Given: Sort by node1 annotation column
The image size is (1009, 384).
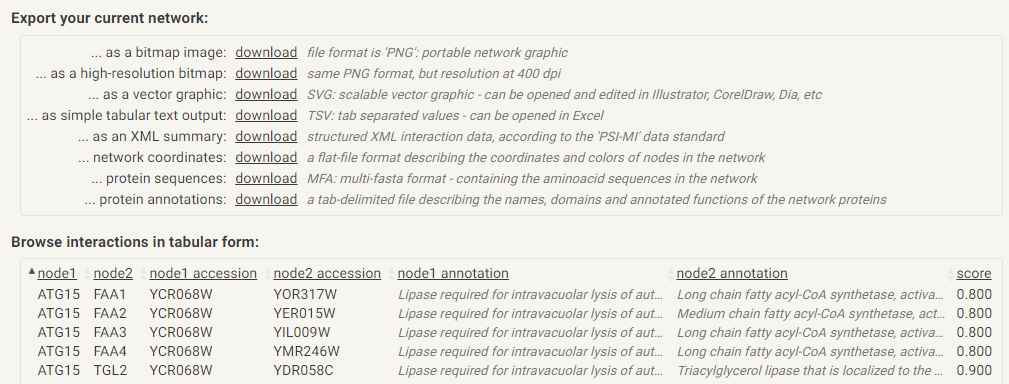Looking at the screenshot, I should tap(453, 273).
